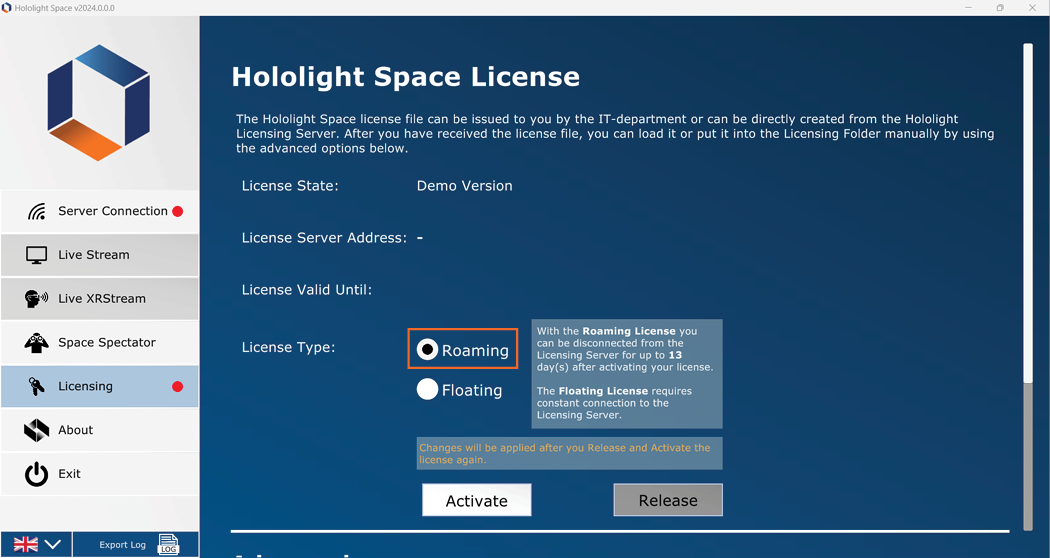Screen dimensions: 1050x558
Task: Expand the language dropdown chevron
Action: (x=53, y=545)
